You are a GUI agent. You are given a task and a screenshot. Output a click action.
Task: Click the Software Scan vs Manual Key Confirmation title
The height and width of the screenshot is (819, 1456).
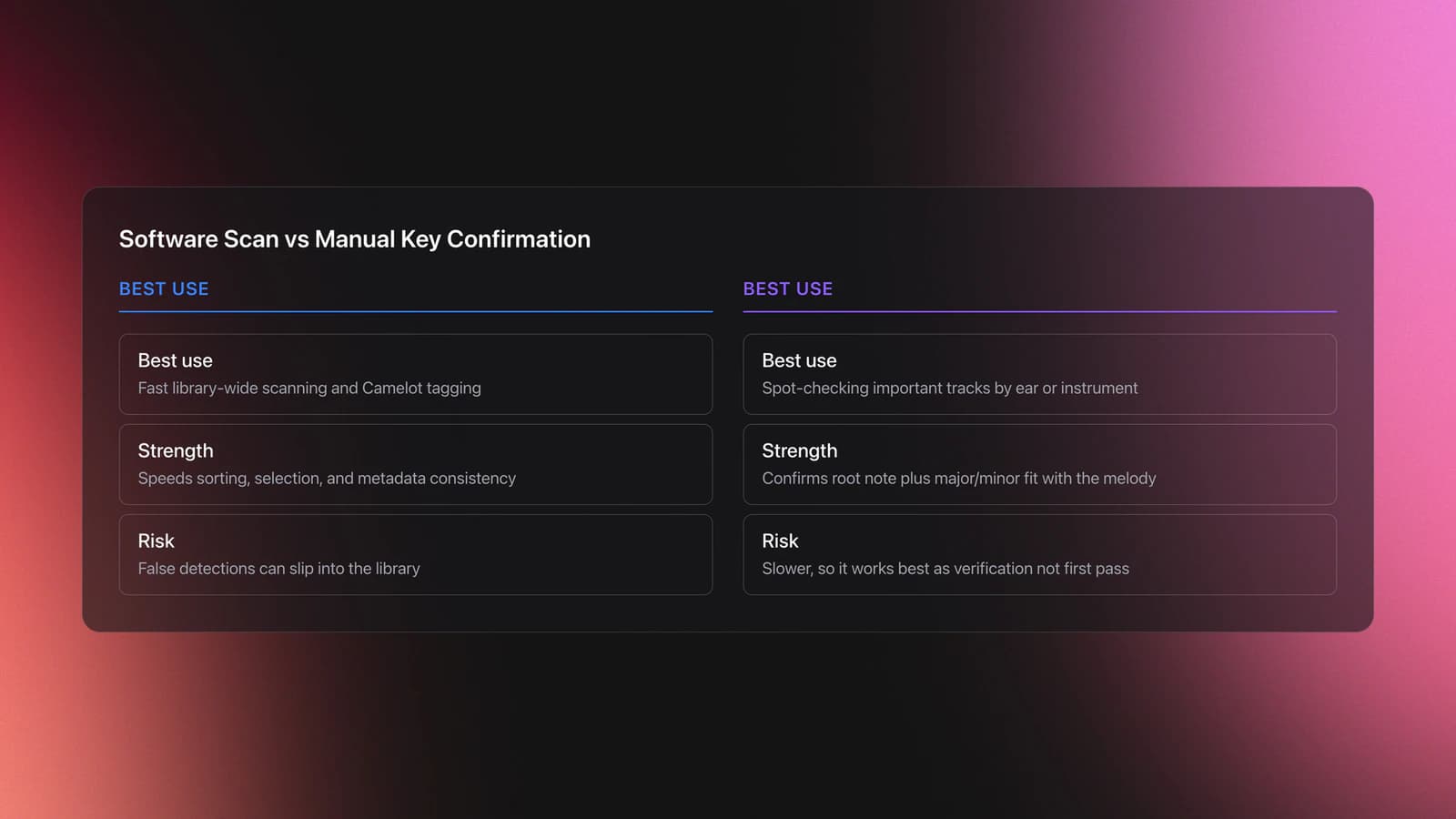click(x=355, y=239)
